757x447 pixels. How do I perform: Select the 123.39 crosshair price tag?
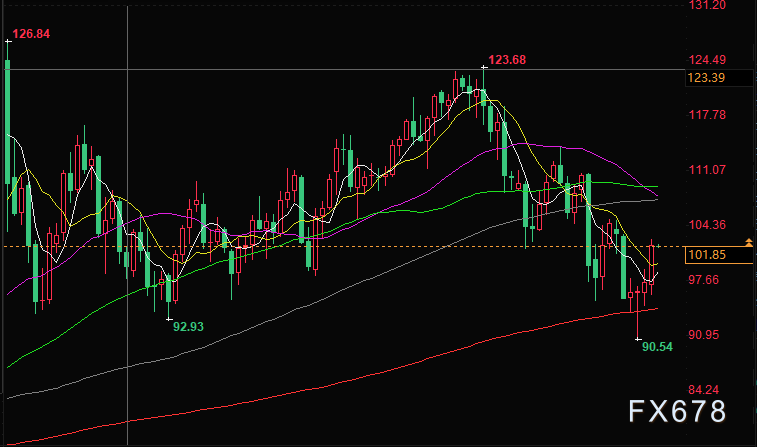pos(719,78)
